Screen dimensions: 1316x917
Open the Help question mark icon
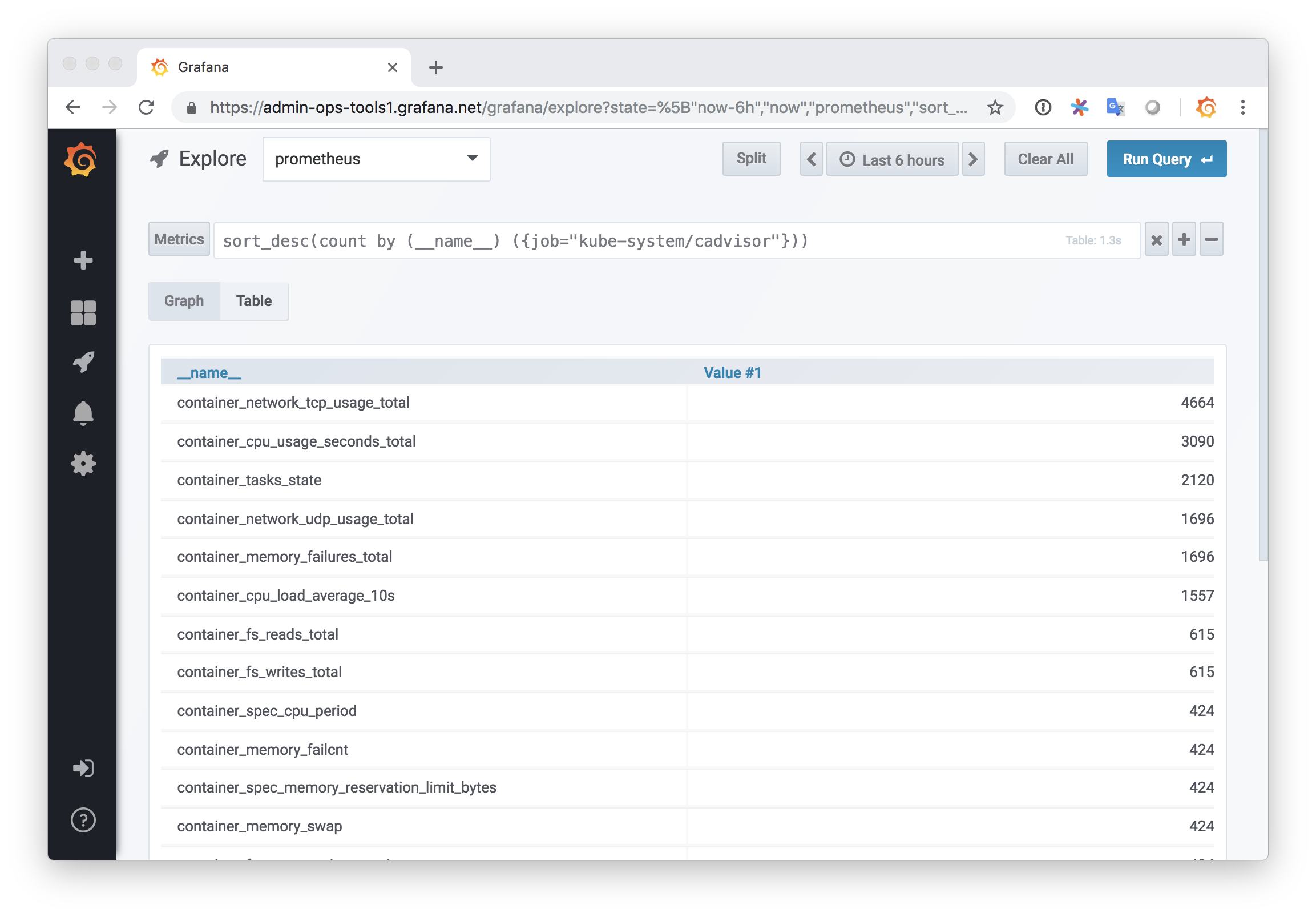point(83,820)
